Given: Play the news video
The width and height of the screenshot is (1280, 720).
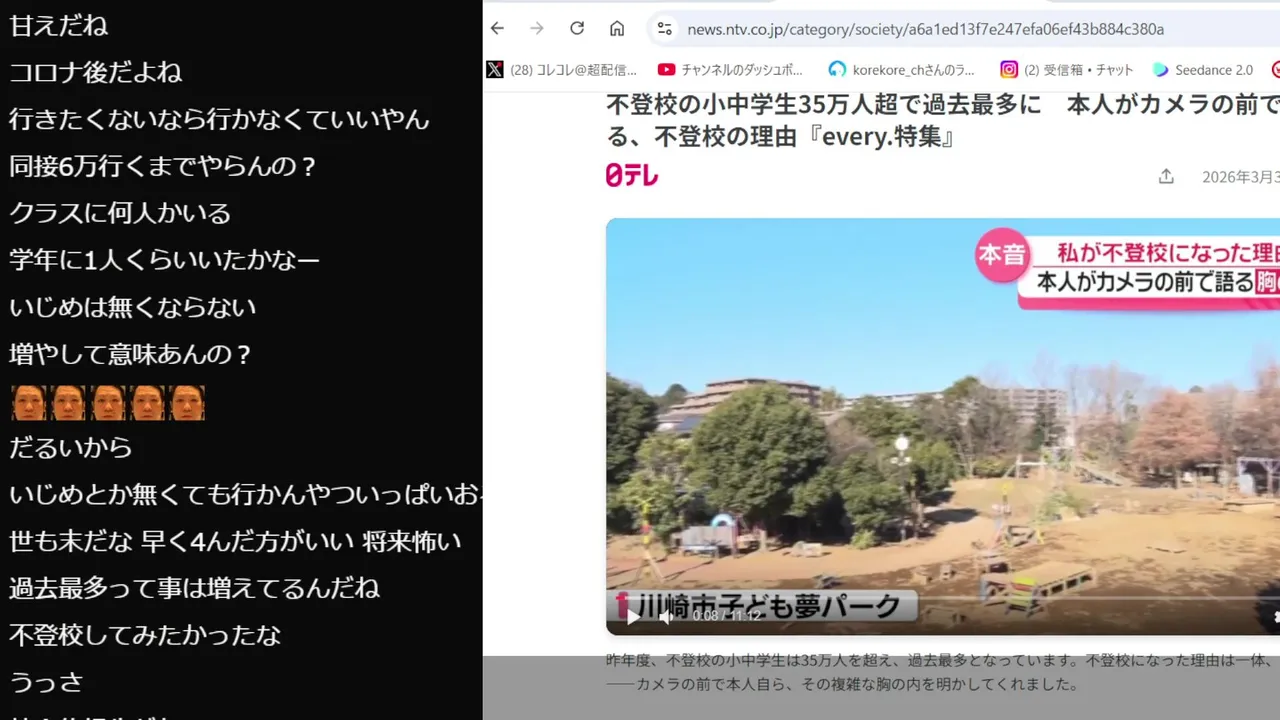Looking at the screenshot, I should pyautogui.click(x=633, y=616).
